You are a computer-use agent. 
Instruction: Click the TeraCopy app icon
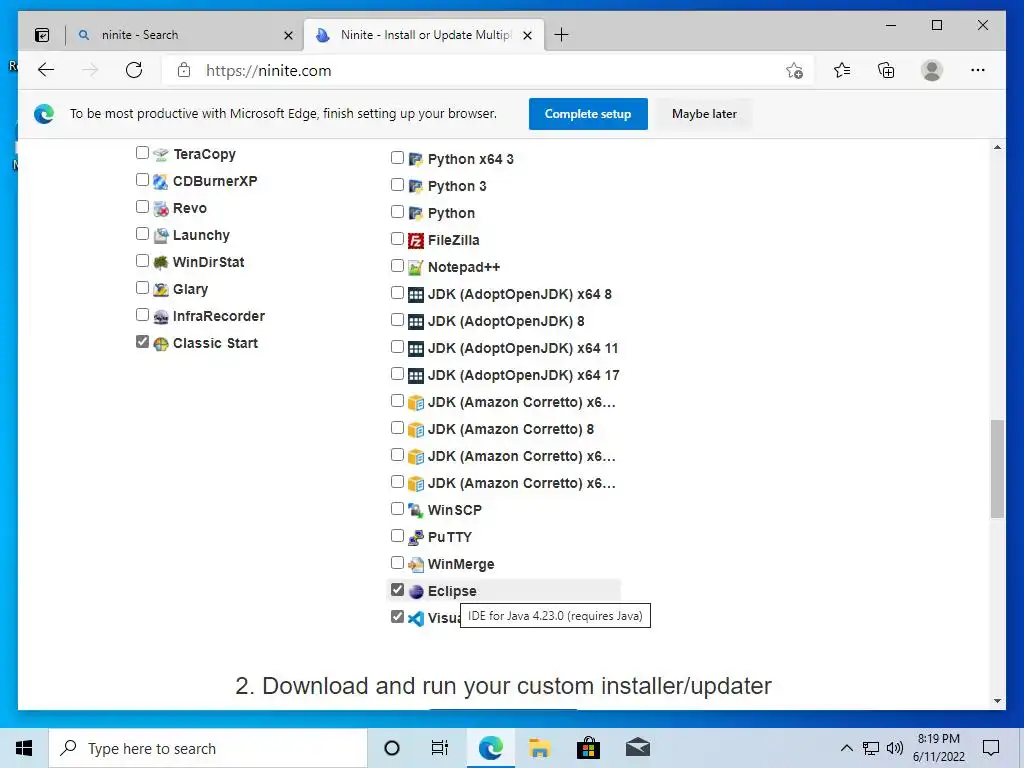161,154
